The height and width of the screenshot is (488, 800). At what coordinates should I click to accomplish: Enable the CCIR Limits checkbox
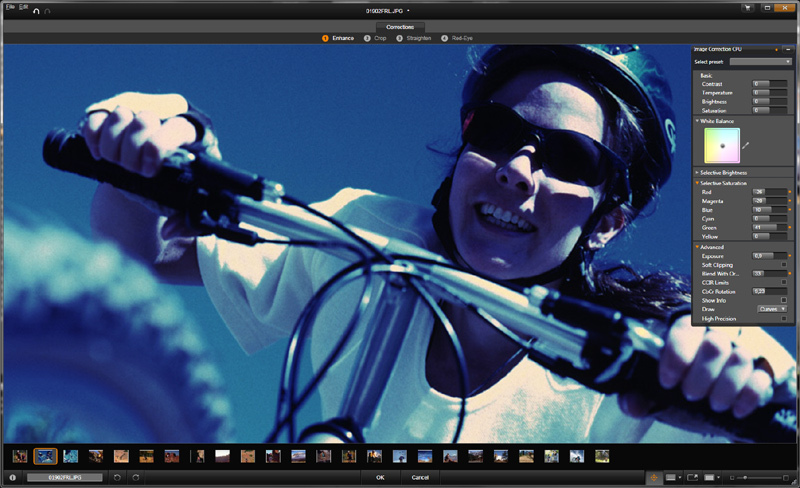click(x=784, y=282)
